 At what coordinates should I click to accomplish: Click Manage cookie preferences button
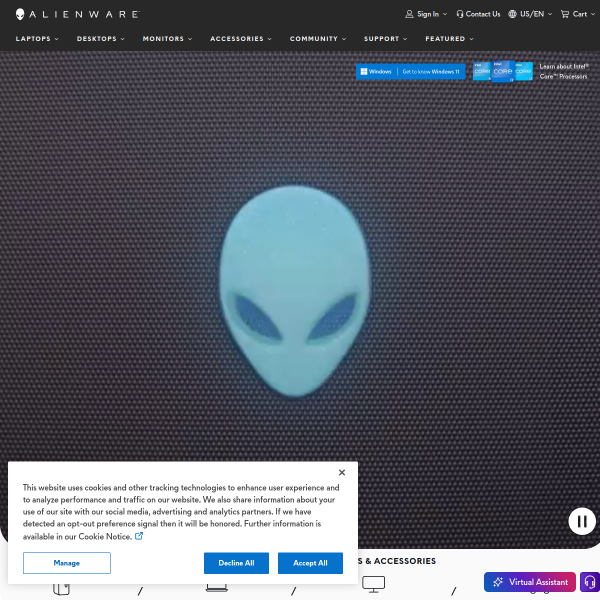pyautogui.click(x=67, y=563)
